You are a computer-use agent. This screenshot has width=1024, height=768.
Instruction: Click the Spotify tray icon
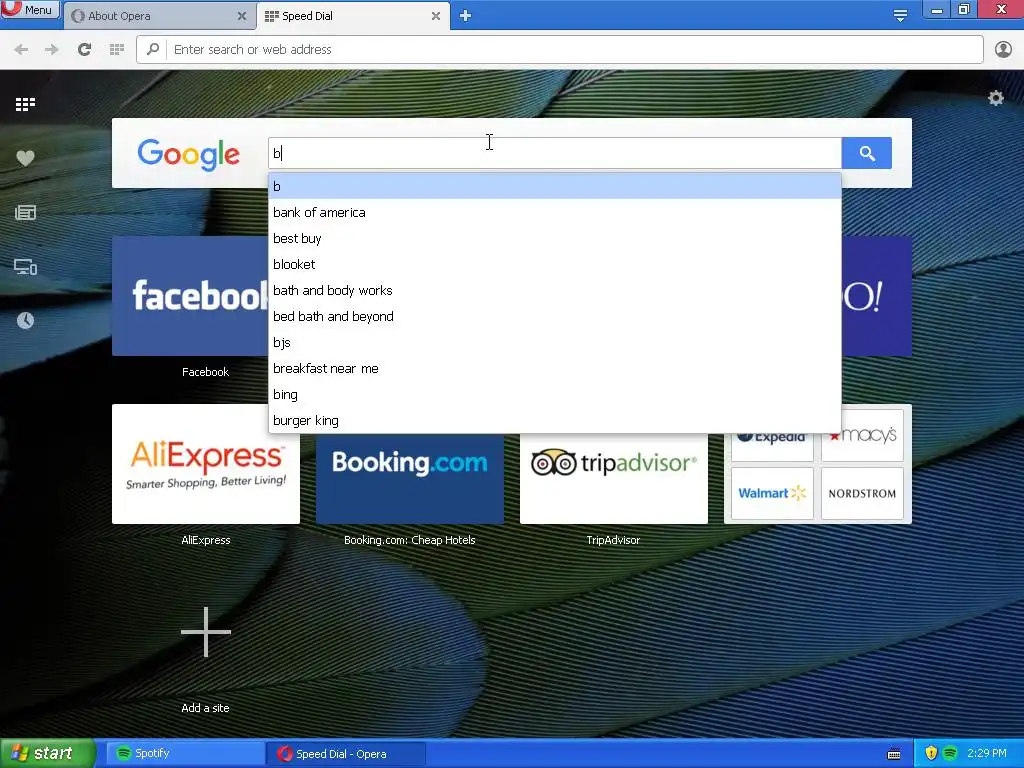click(950, 753)
